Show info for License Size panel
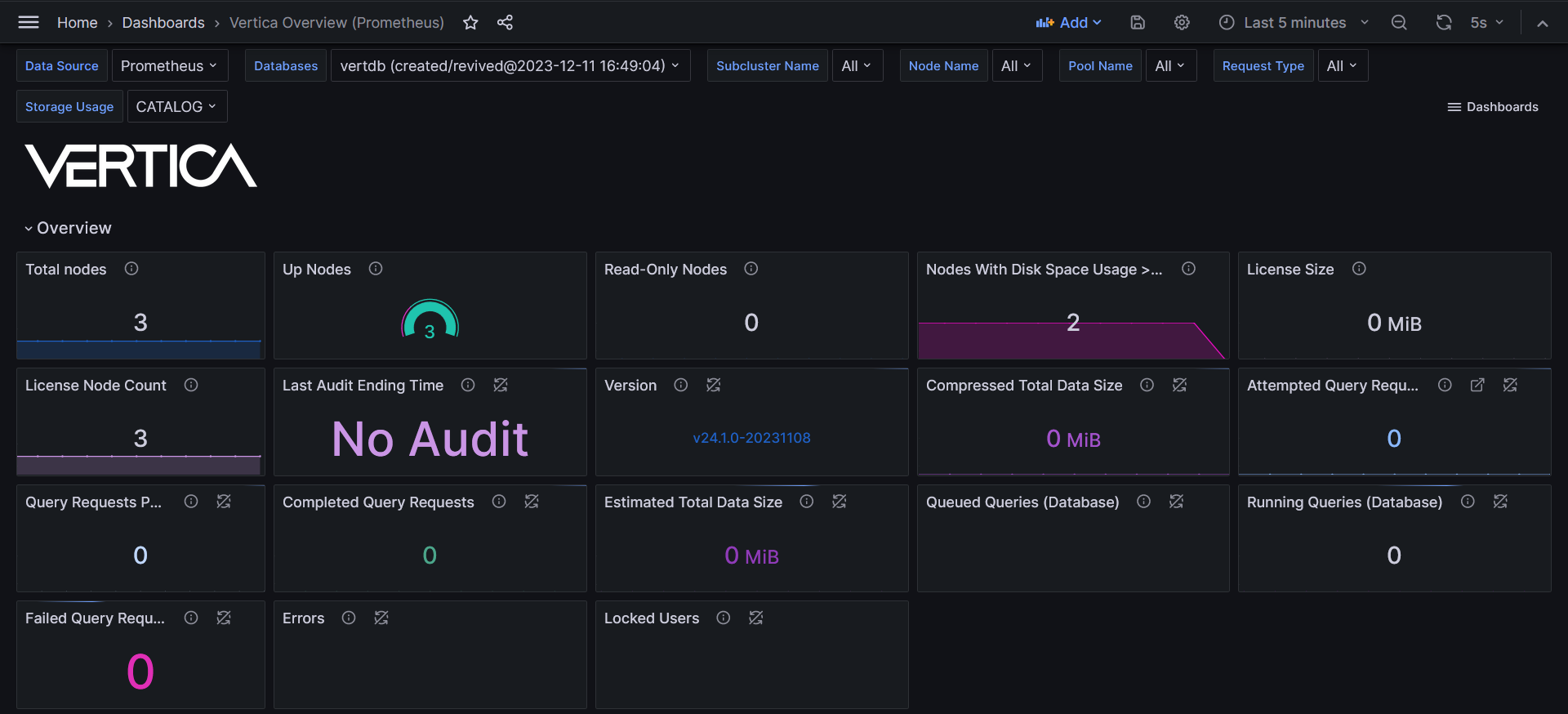Image resolution: width=1568 pixels, height=714 pixels. pos(1359,269)
